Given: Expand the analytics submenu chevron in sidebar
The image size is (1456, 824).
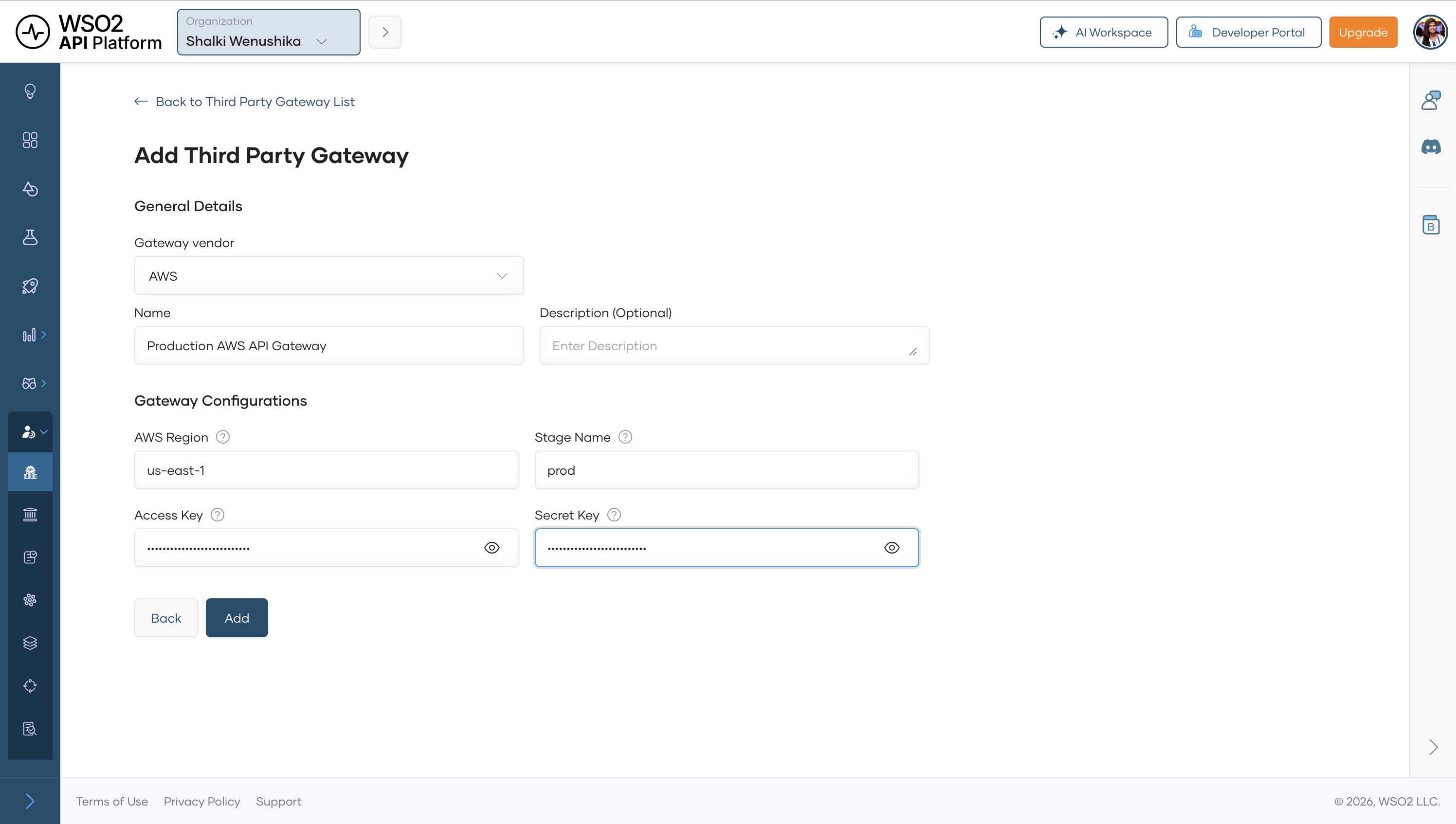Looking at the screenshot, I should click(44, 335).
